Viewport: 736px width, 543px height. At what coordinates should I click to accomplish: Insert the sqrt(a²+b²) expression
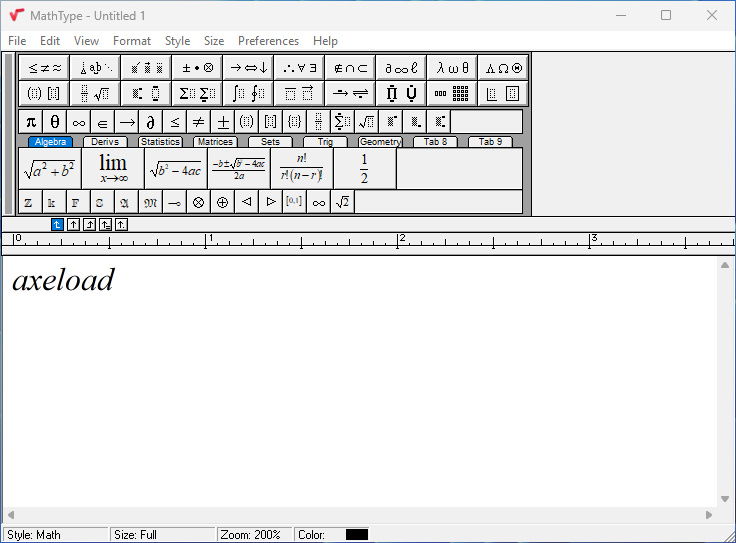pyautogui.click(x=50, y=169)
